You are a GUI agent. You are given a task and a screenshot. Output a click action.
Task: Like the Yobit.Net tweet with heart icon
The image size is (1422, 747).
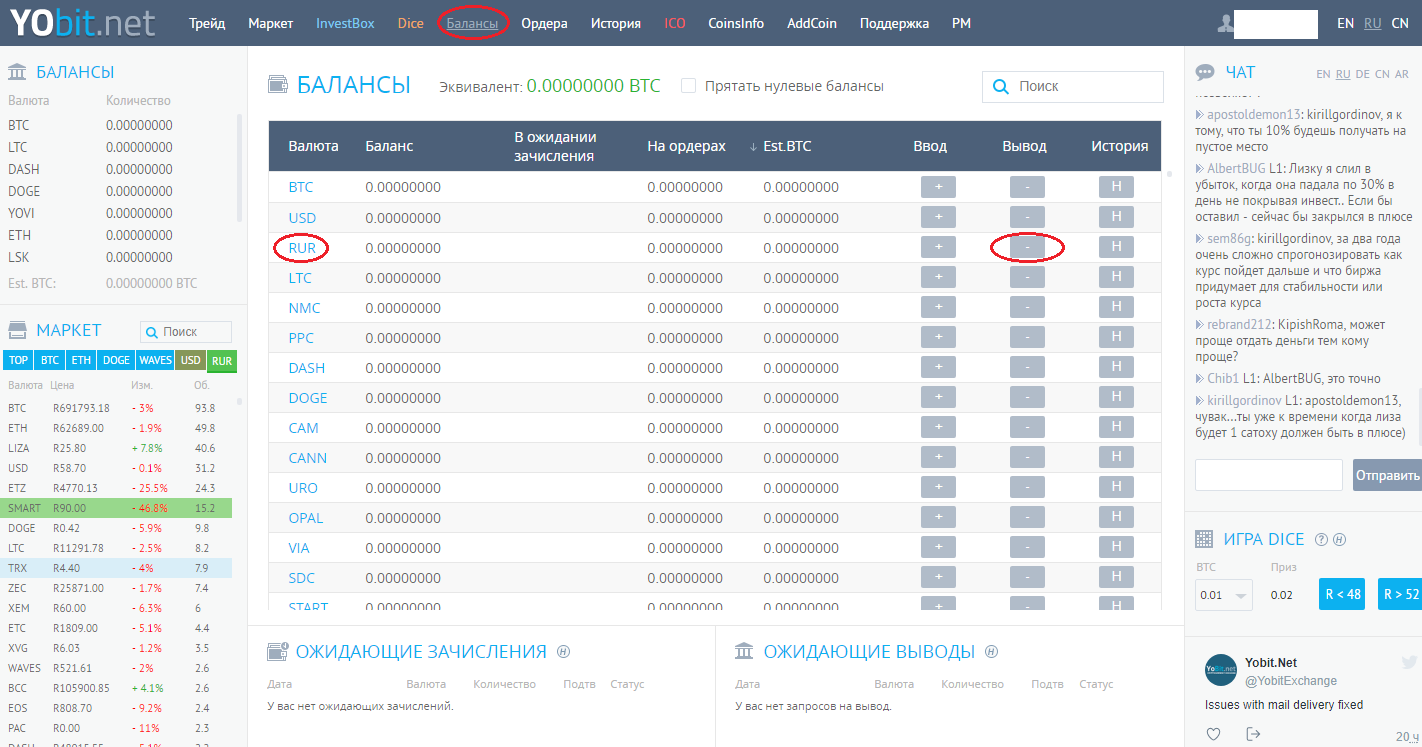coord(1213,734)
